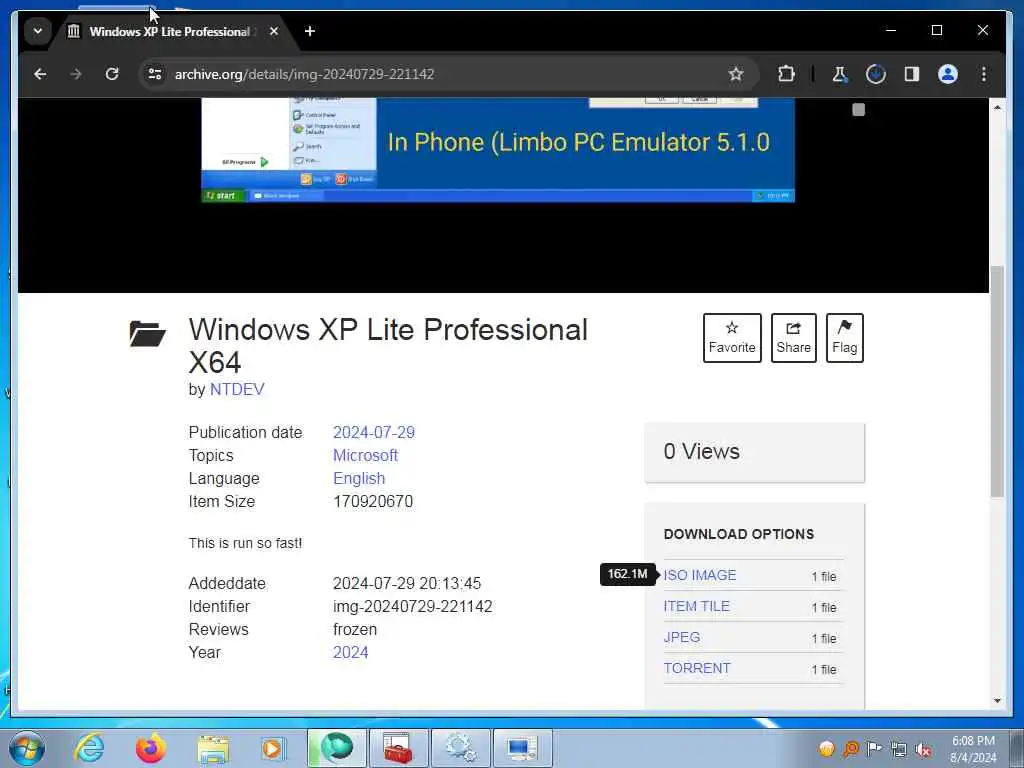Click the browser back arrow

pos(40,74)
